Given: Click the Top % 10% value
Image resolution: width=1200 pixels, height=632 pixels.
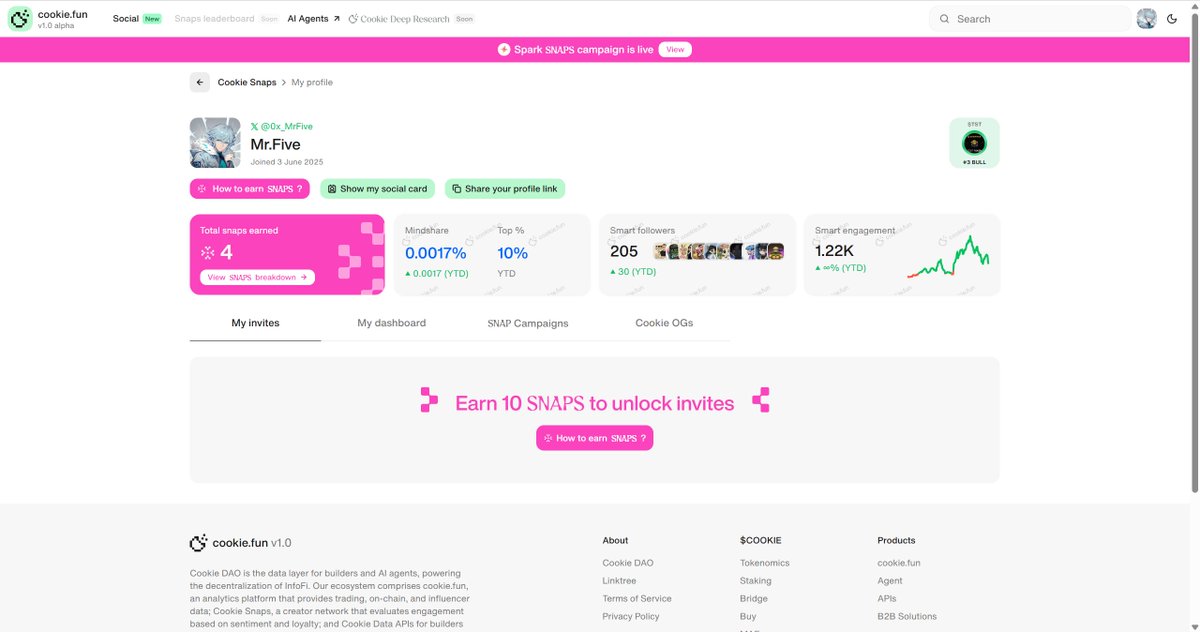Looking at the screenshot, I should coord(512,252).
